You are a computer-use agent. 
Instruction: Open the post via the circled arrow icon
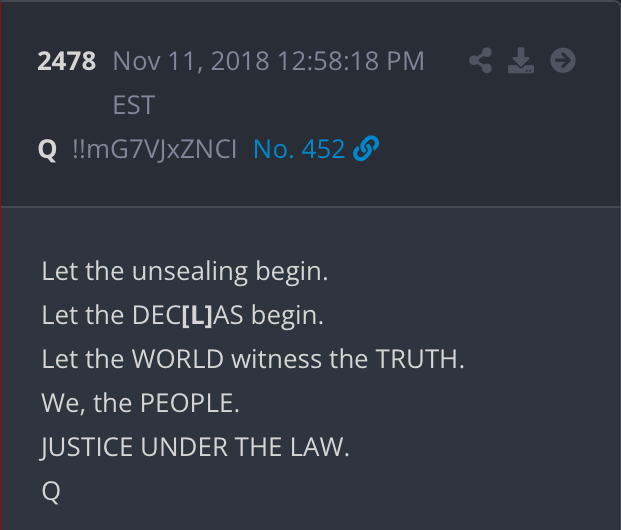(563, 61)
